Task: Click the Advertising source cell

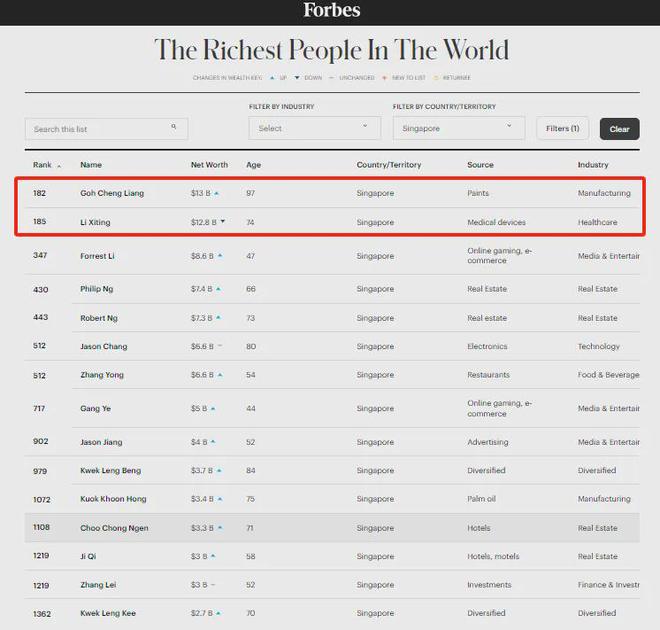Action: click(x=487, y=442)
